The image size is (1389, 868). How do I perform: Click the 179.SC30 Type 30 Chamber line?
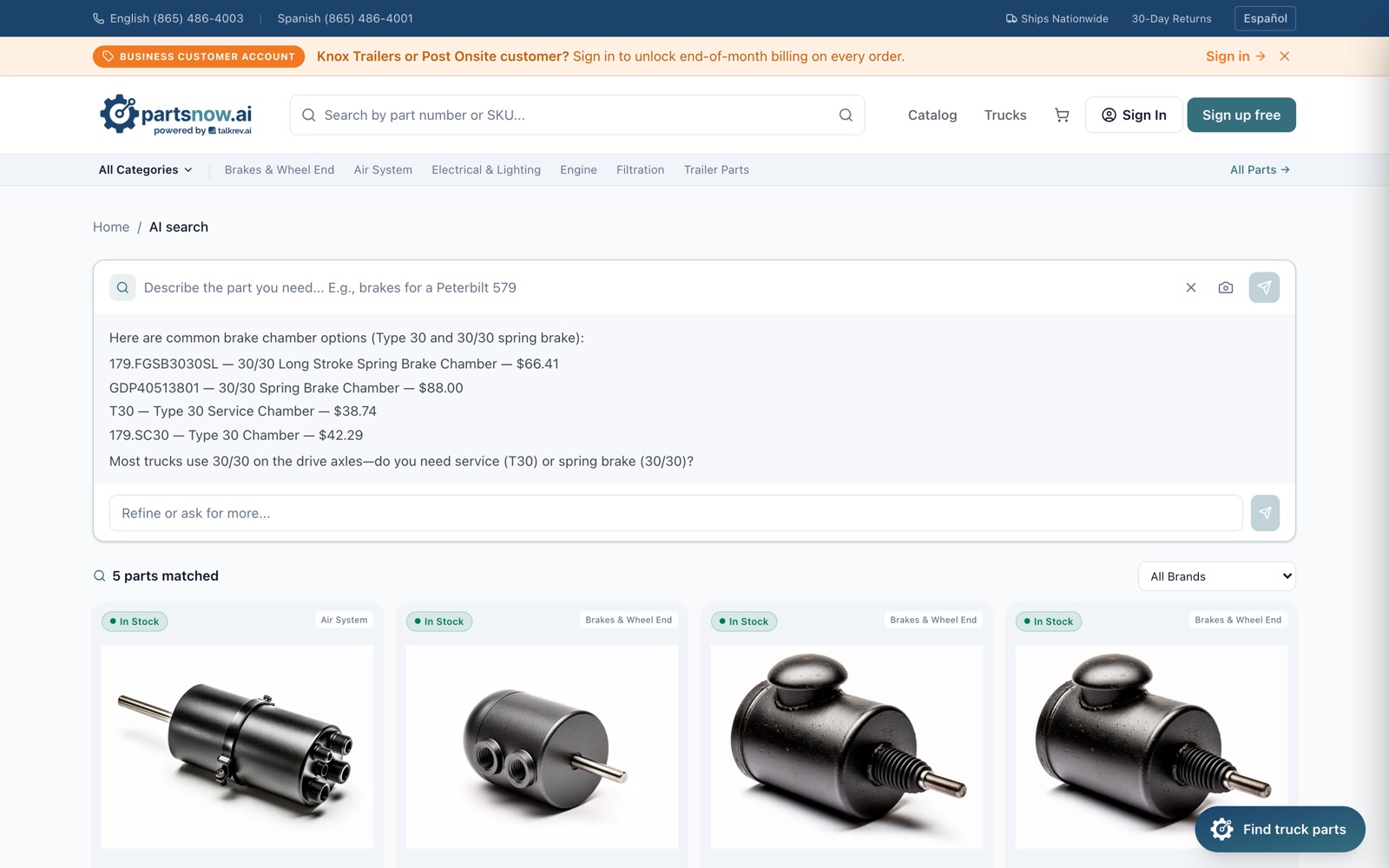coord(236,436)
